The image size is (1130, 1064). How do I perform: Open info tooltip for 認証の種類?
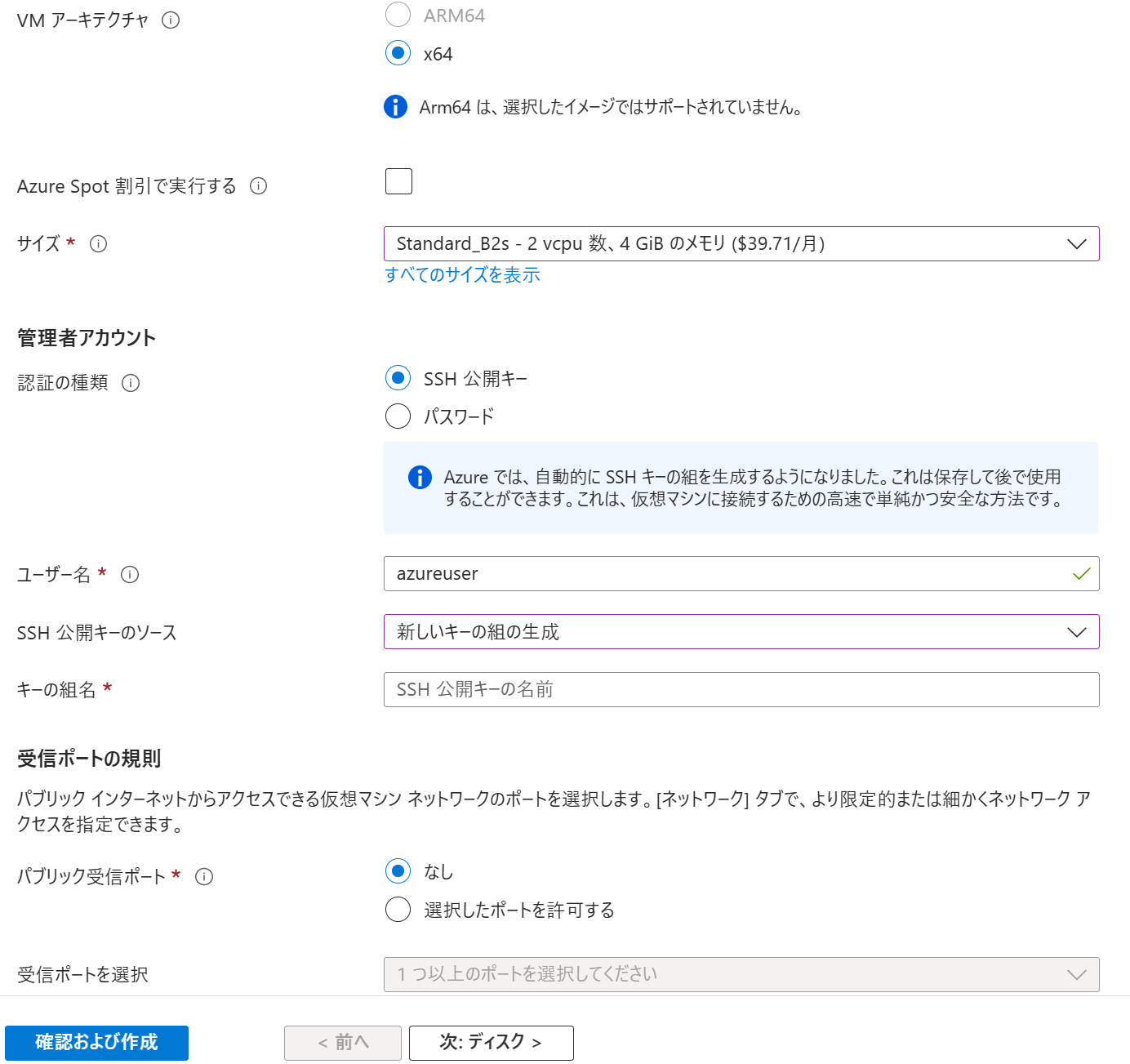(131, 383)
